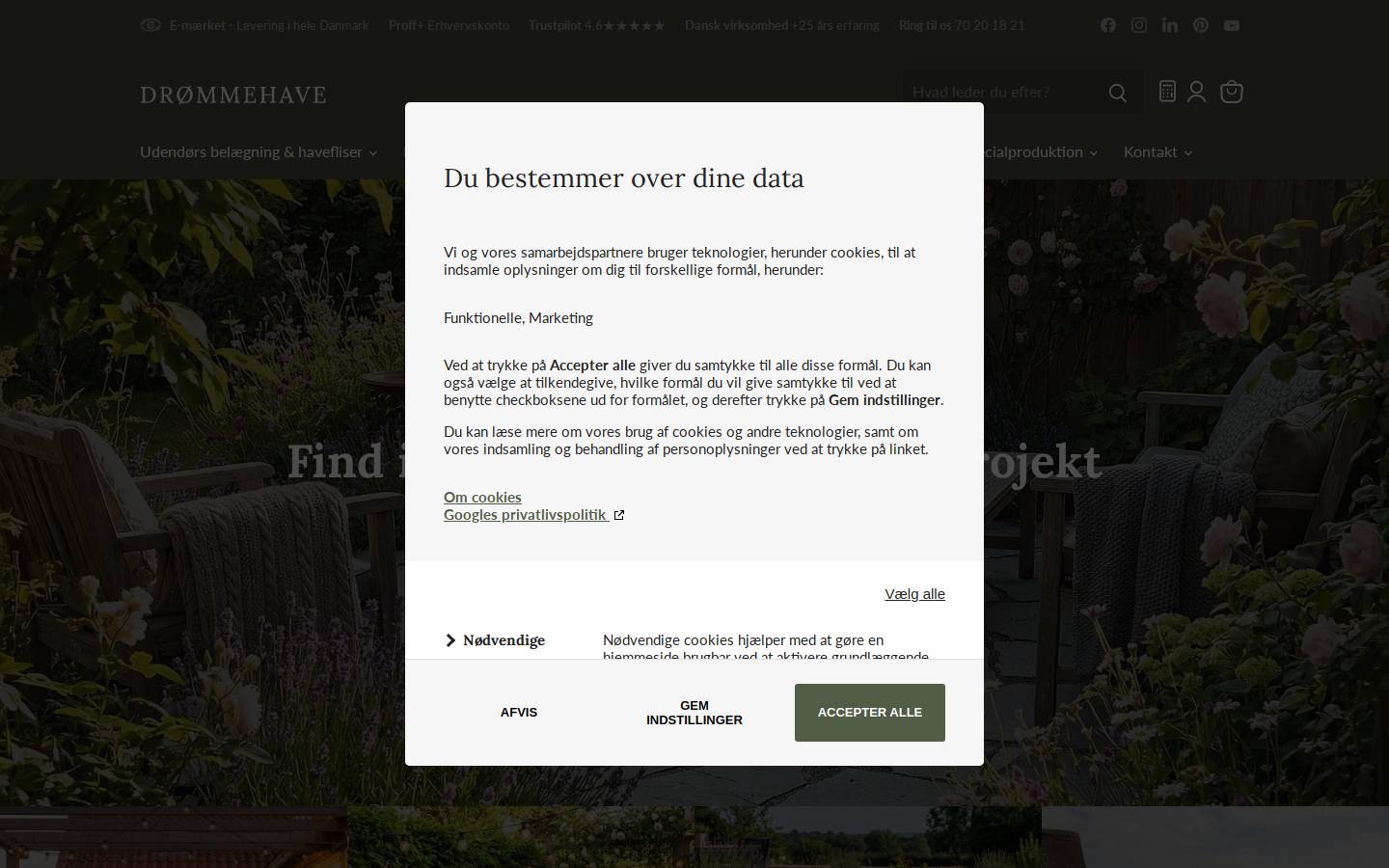This screenshot has height=868, width=1389.
Task: Click the 'Funktionelle, Marketing' text
Action: tap(518, 317)
